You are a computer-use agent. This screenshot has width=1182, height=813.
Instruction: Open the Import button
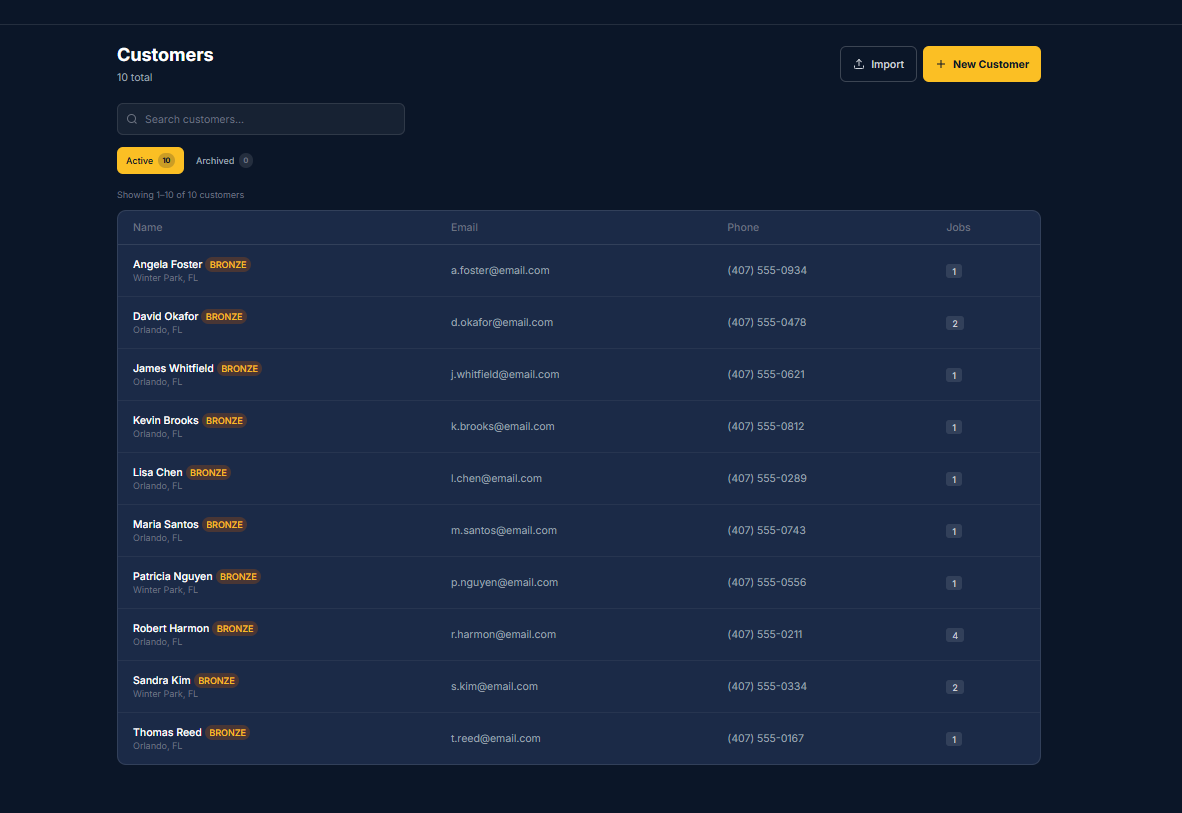click(878, 64)
